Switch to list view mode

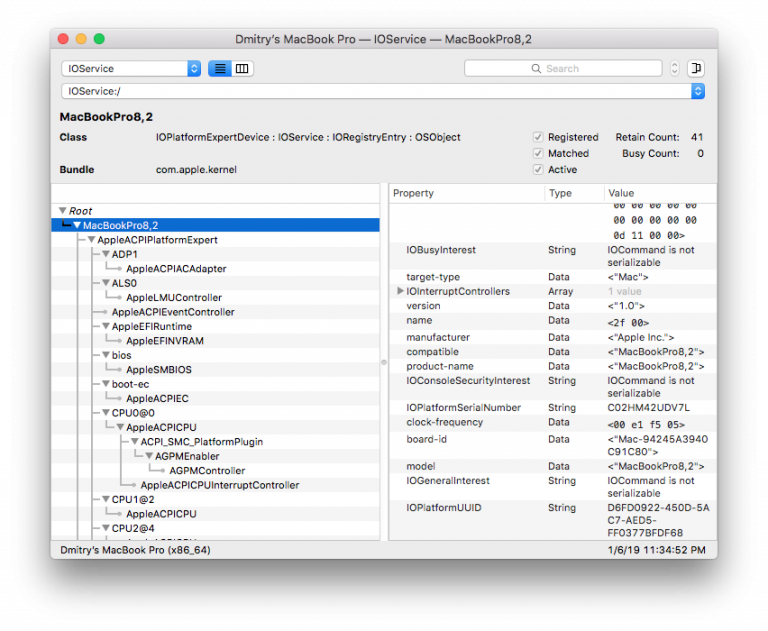tap(219, 69)
